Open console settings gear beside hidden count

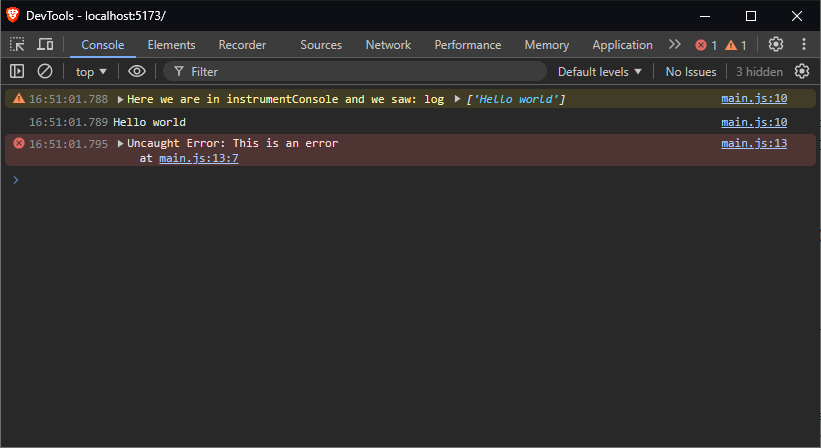[x=801, y=71]
